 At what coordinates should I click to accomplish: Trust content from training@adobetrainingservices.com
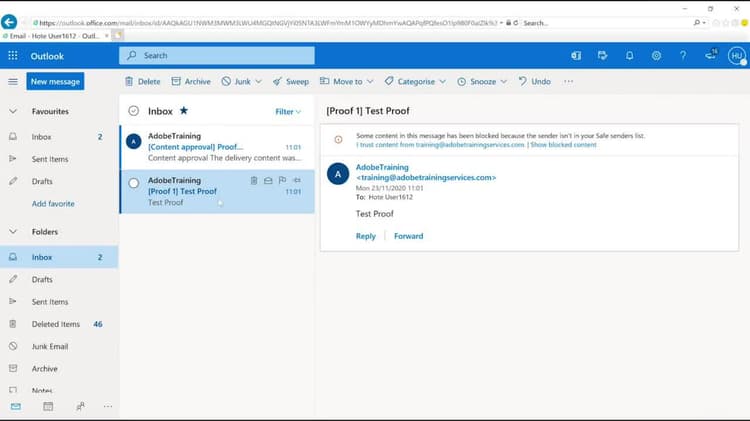(x=440, y=145)
